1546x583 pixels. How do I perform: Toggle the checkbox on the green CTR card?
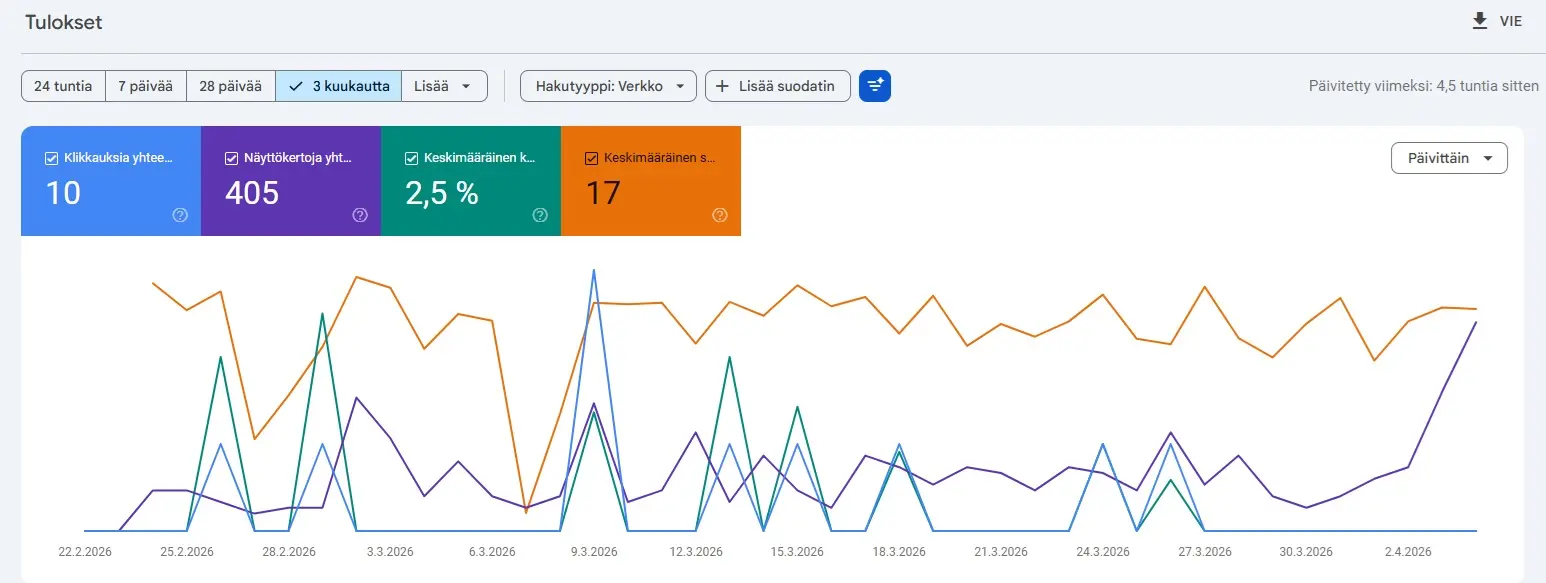pos(409,156)
